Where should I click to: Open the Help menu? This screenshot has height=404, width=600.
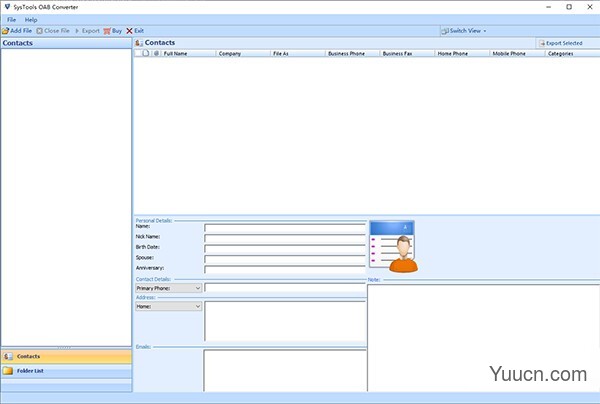(31, 20)
